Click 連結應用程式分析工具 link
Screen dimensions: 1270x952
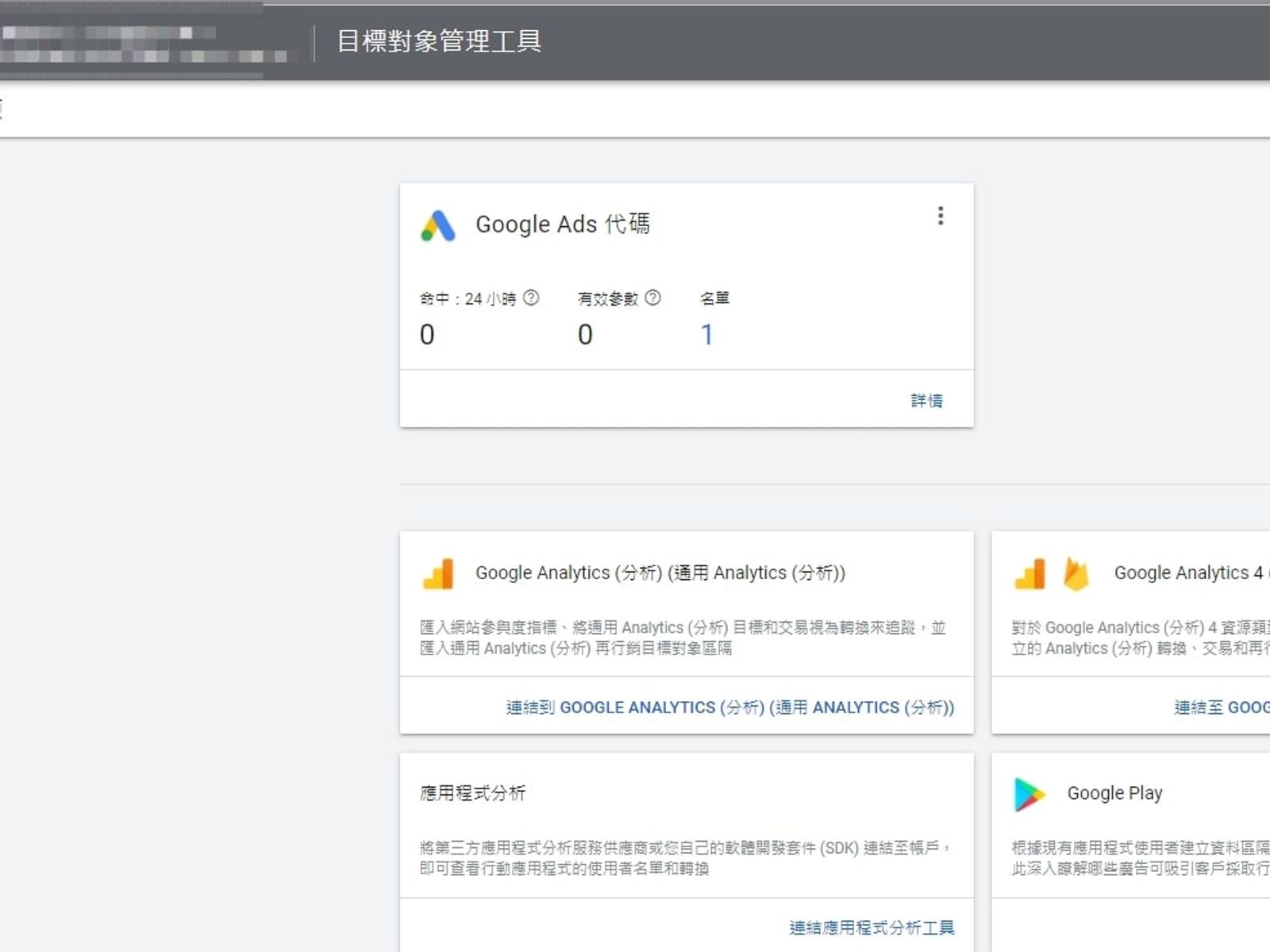[x=872, y=927]
